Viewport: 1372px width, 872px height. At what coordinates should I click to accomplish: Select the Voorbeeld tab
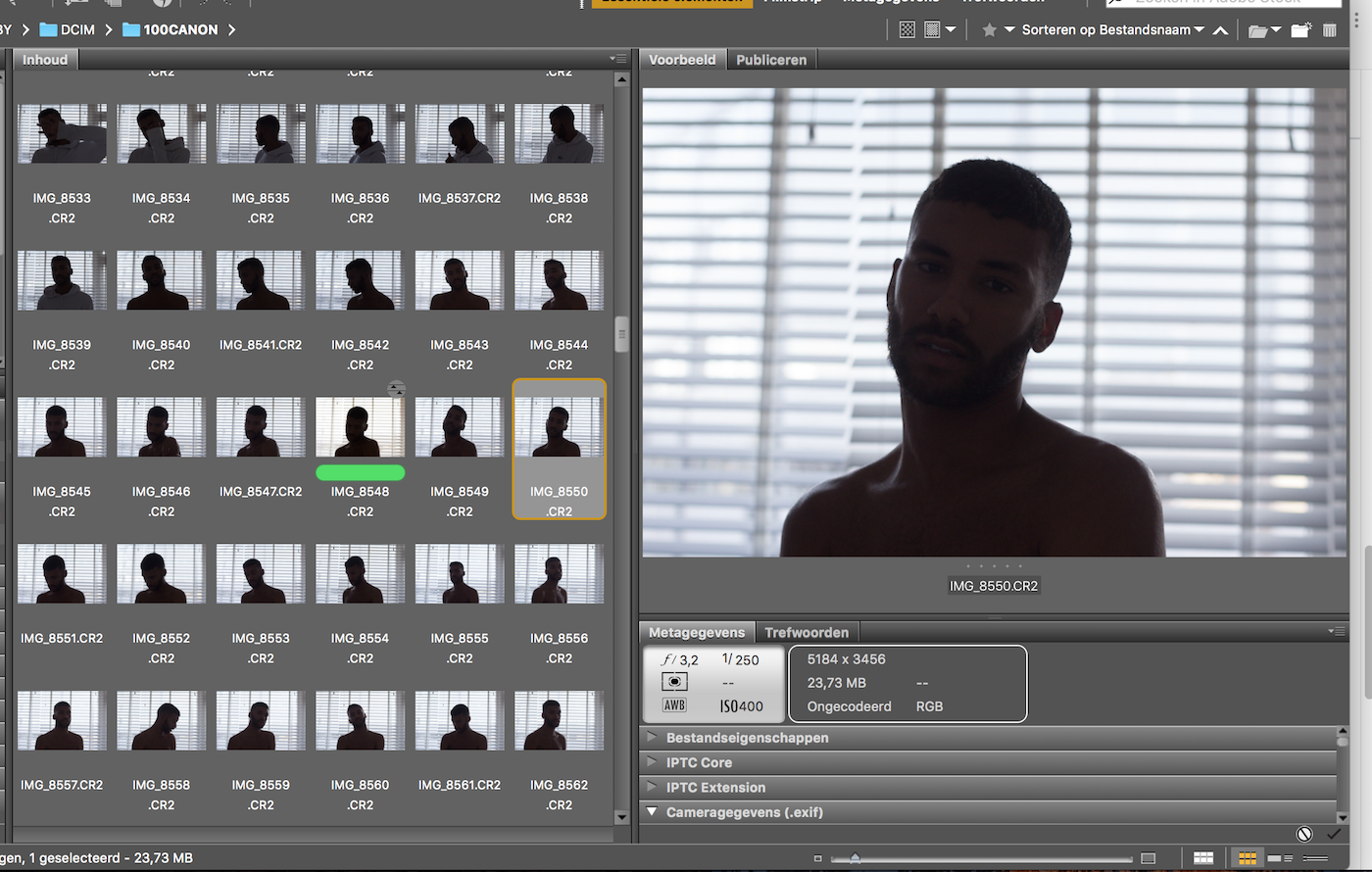point(682,60)
